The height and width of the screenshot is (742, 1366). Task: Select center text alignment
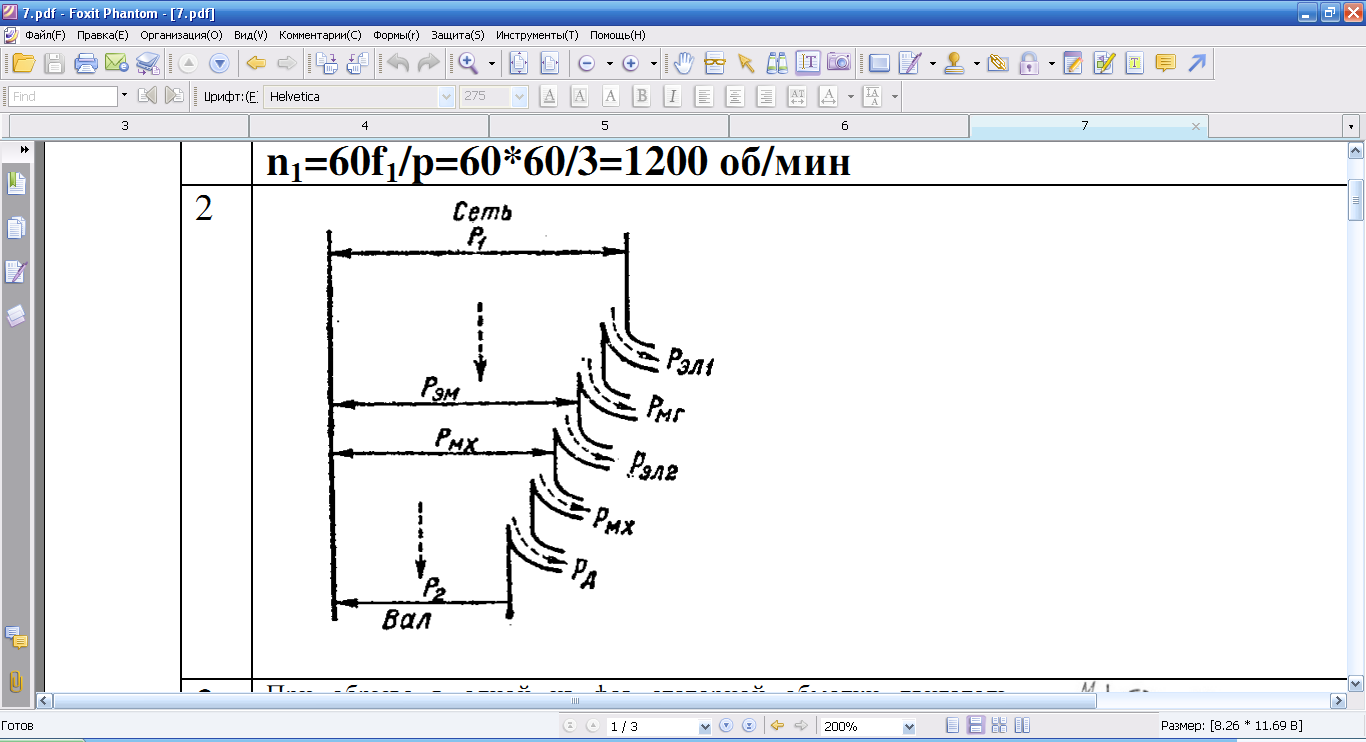[x=735, y=97]
